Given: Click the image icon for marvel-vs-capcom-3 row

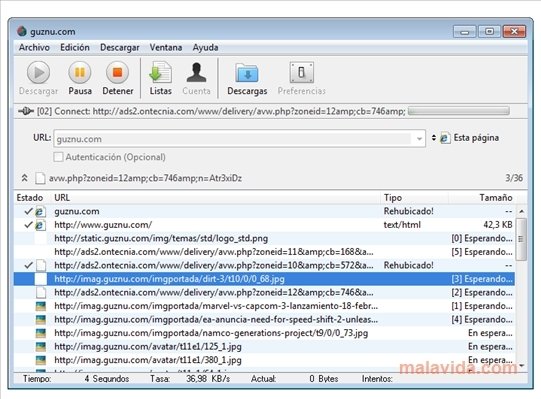Looking at the screenshot, I should point(41,306).
